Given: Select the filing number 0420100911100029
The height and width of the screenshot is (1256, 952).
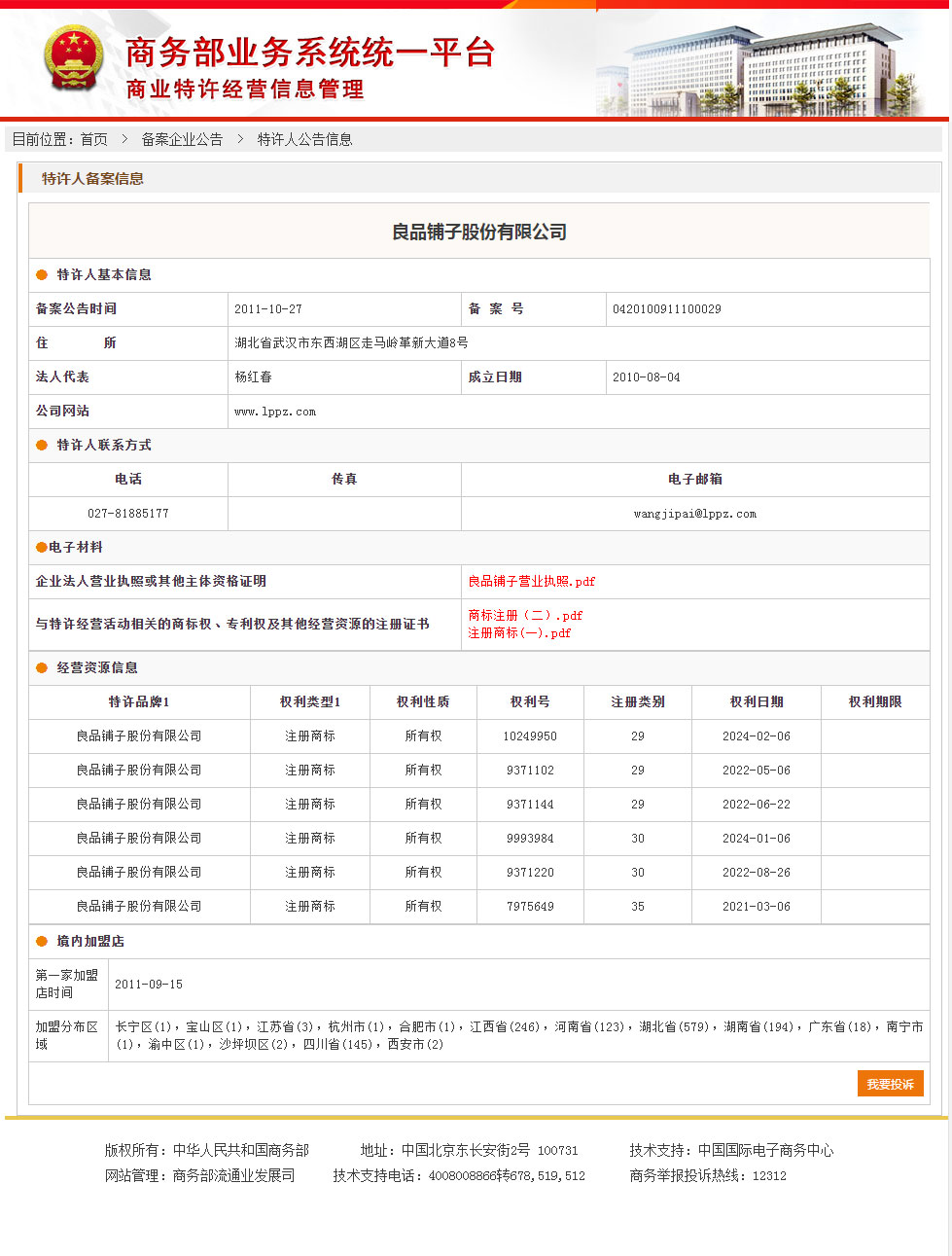Looking at the screenshot, I should point(667,309).
